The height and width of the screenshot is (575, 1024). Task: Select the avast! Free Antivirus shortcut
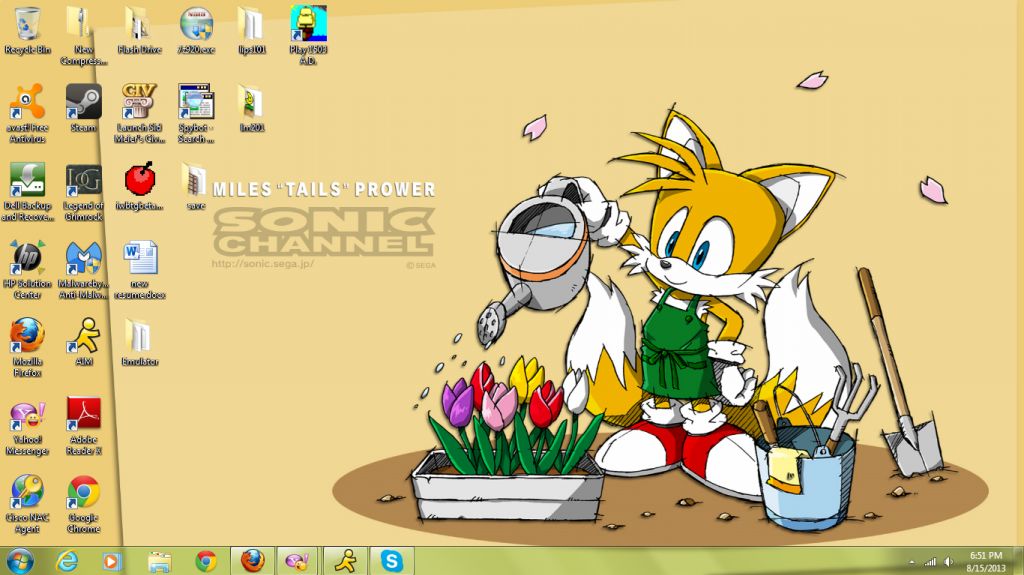pos(27,114)
